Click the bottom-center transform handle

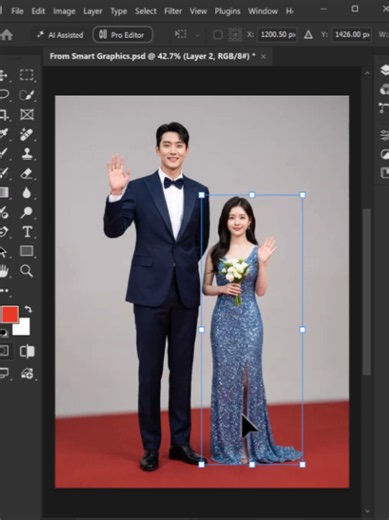coord(252,464)
